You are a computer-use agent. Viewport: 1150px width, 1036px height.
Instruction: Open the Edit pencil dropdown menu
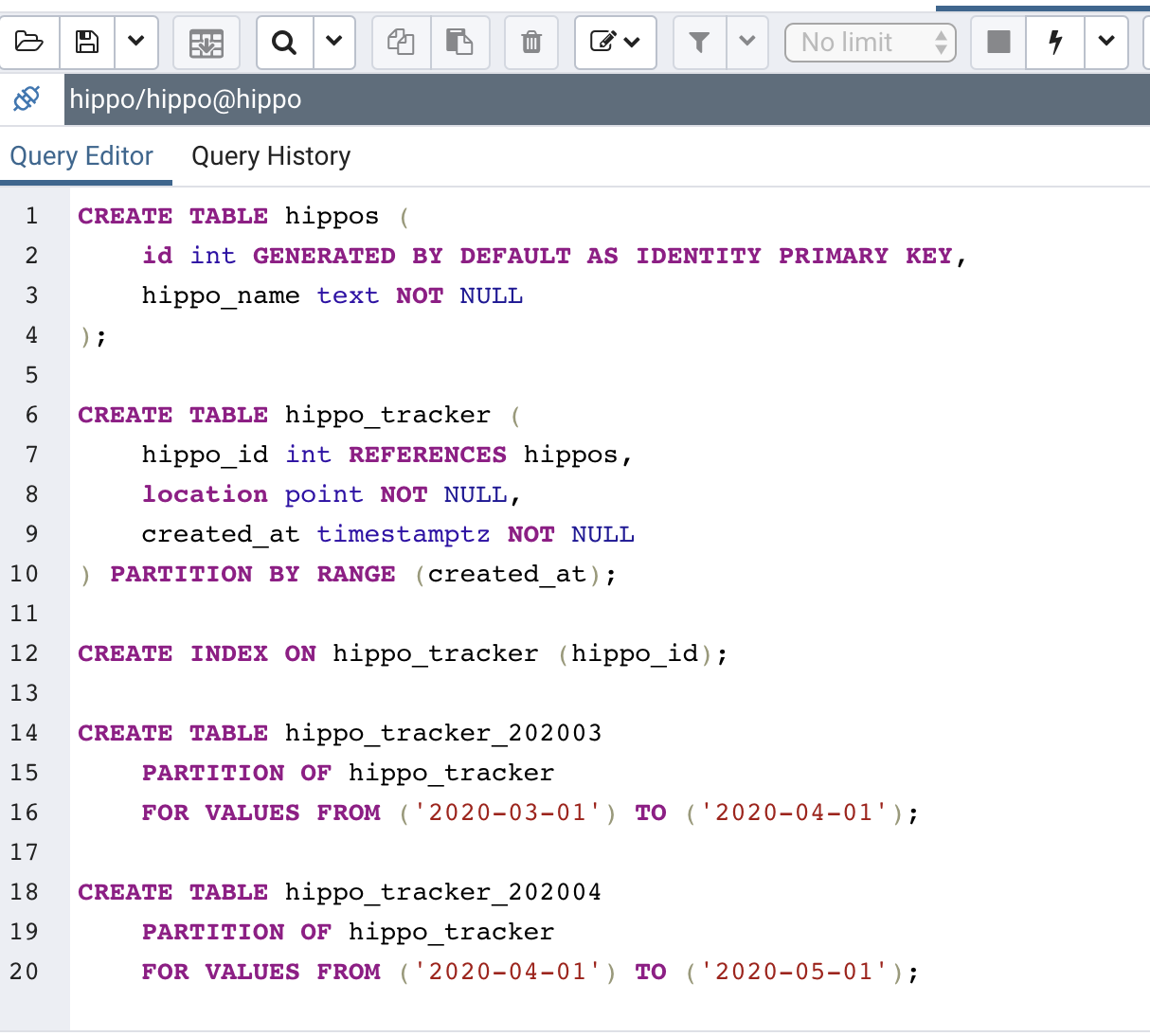coord(615,42)
